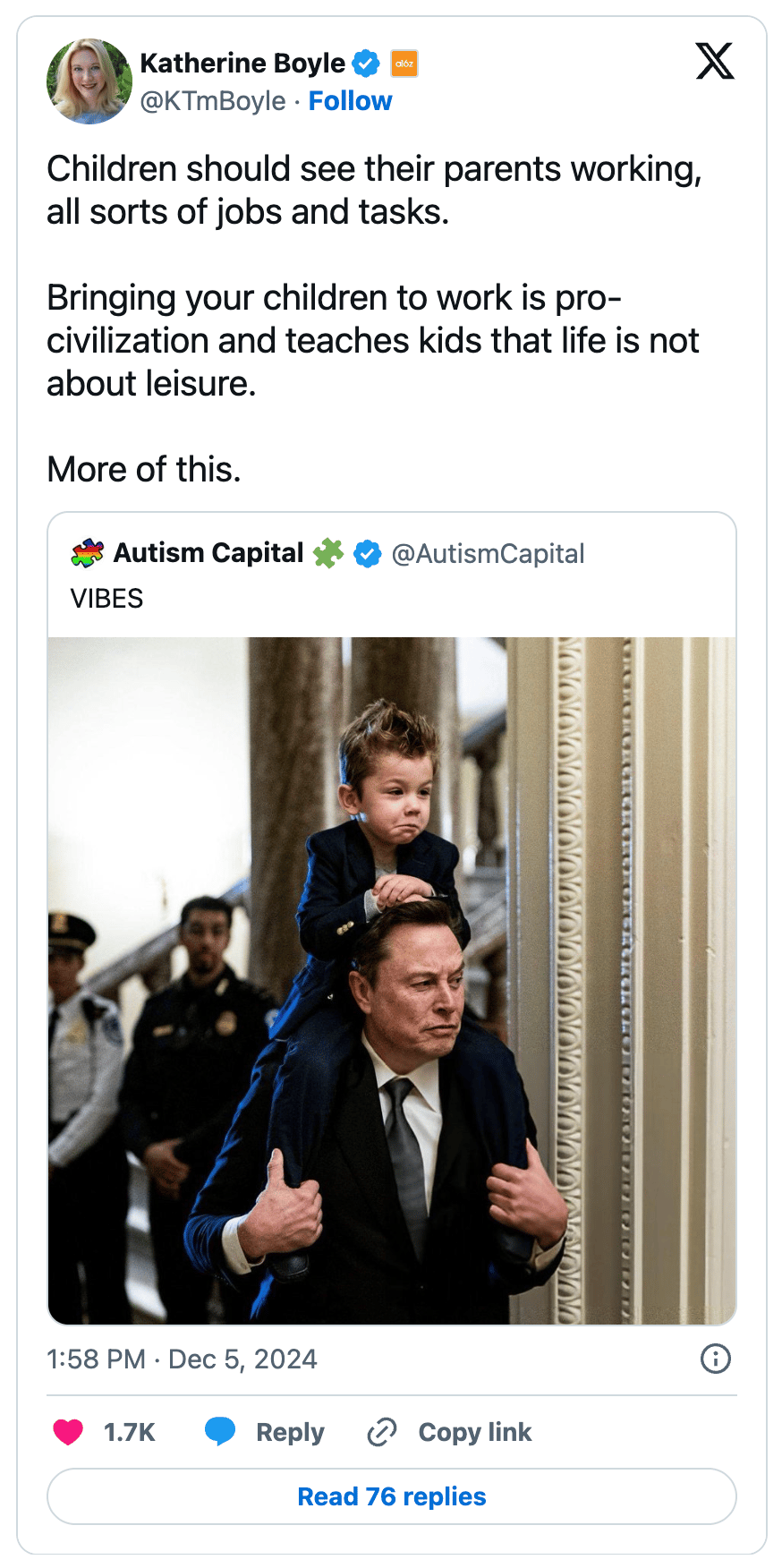Click the green puzzle piece emoji

[x=328, y=553]
